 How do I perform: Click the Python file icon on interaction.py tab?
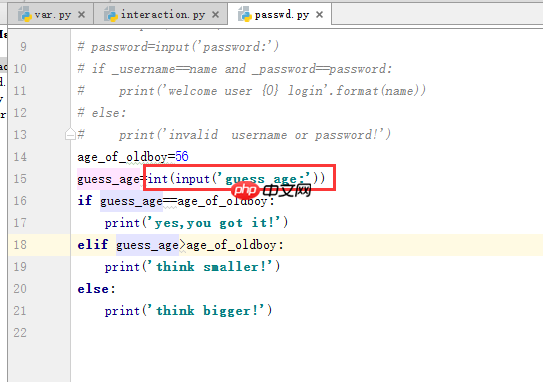(111, 14)
